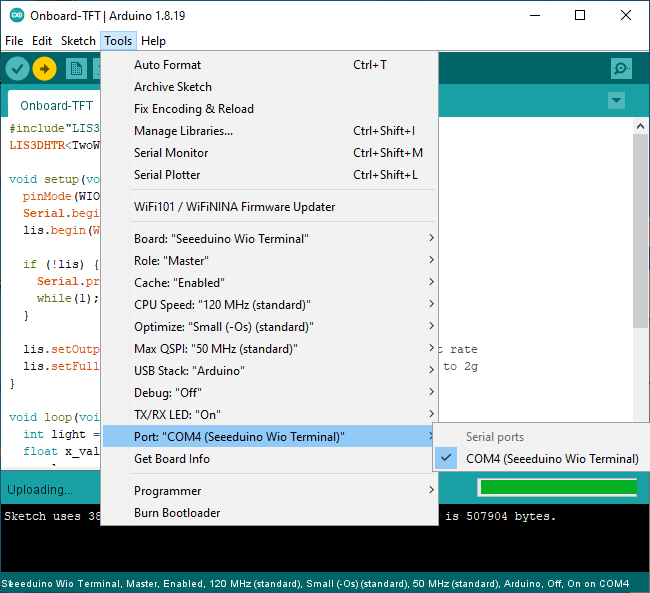Click the "Serial ports" header label

click(x=495, y=437)
